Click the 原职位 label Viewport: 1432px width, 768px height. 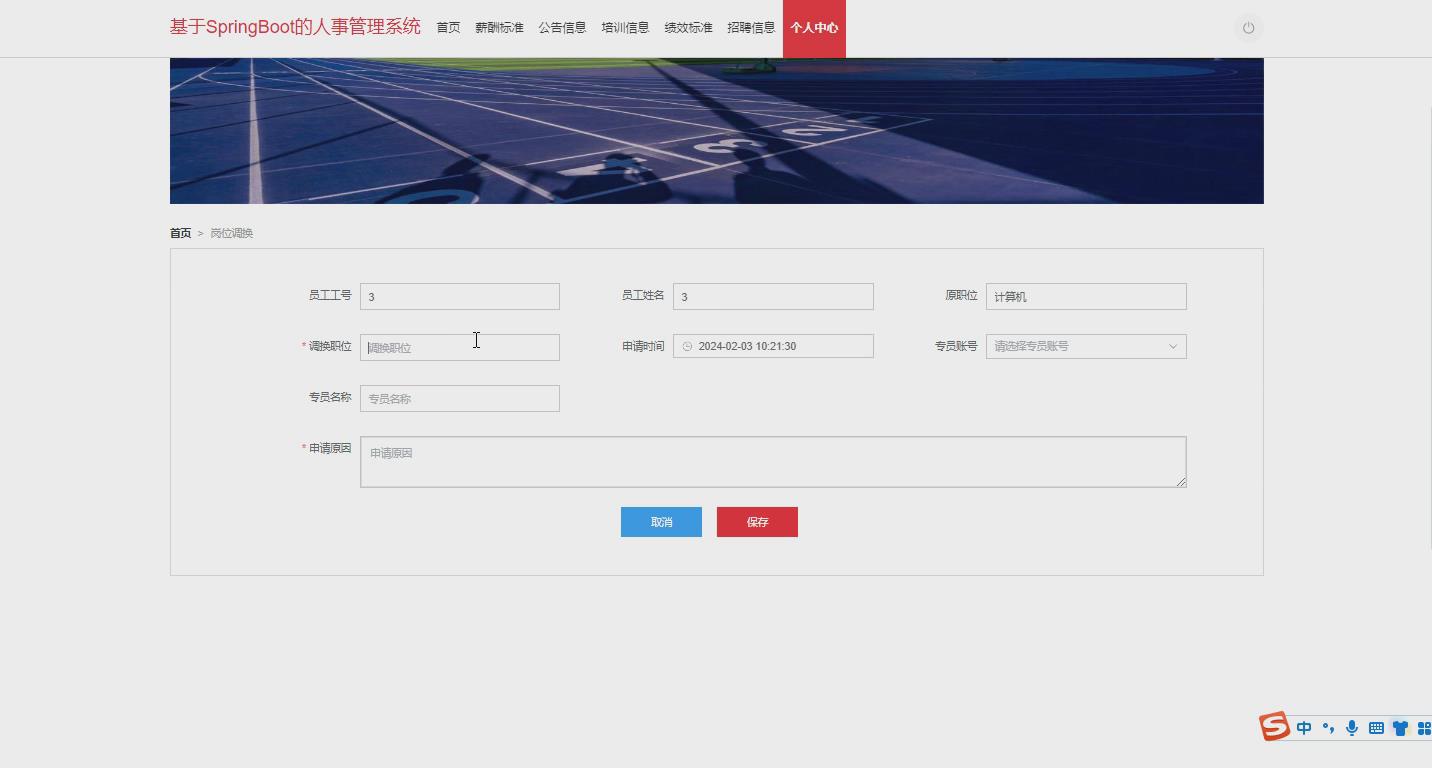pos(961,296)
